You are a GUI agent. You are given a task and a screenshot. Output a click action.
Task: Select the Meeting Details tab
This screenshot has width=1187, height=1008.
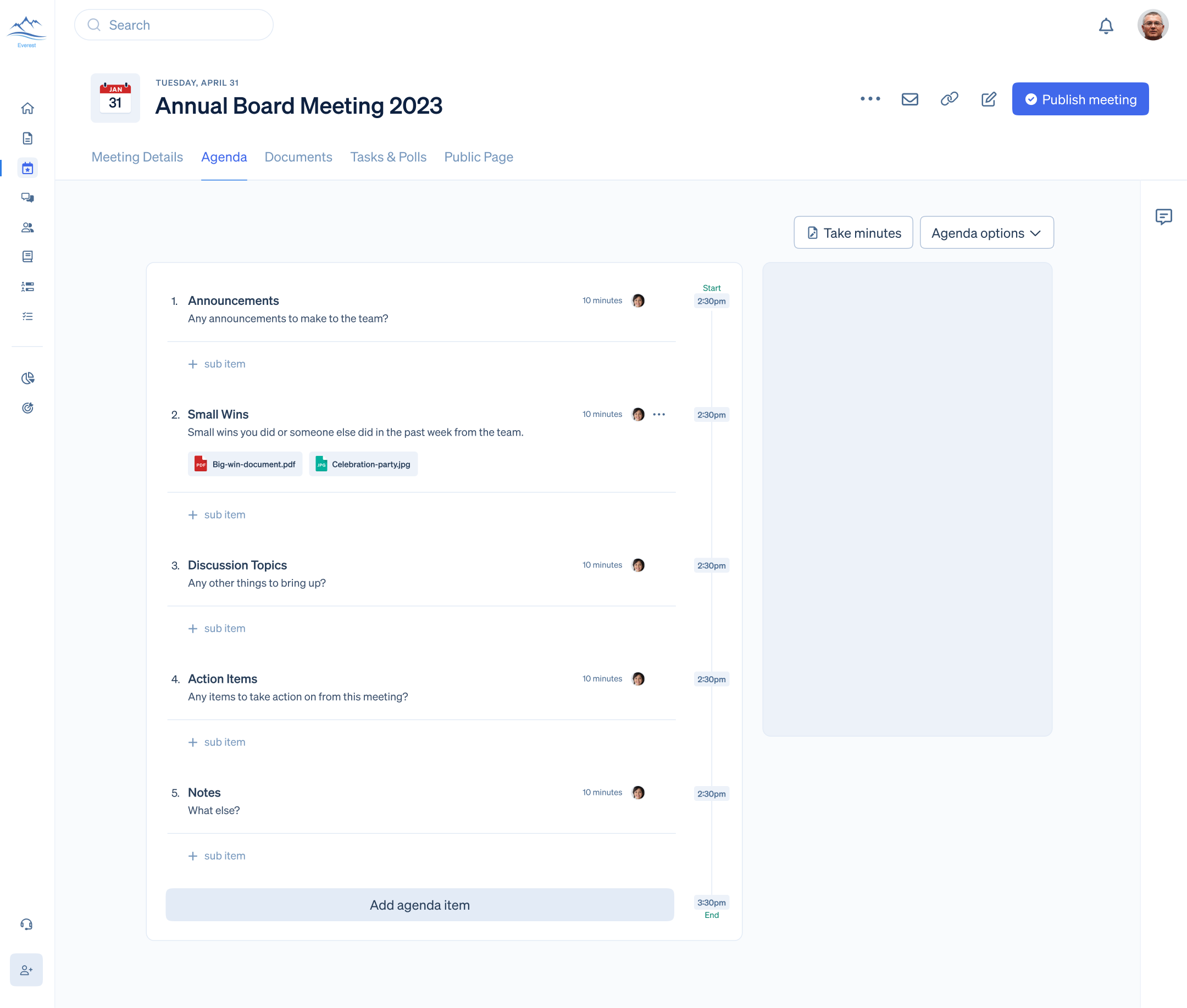[x=137, y=157]
